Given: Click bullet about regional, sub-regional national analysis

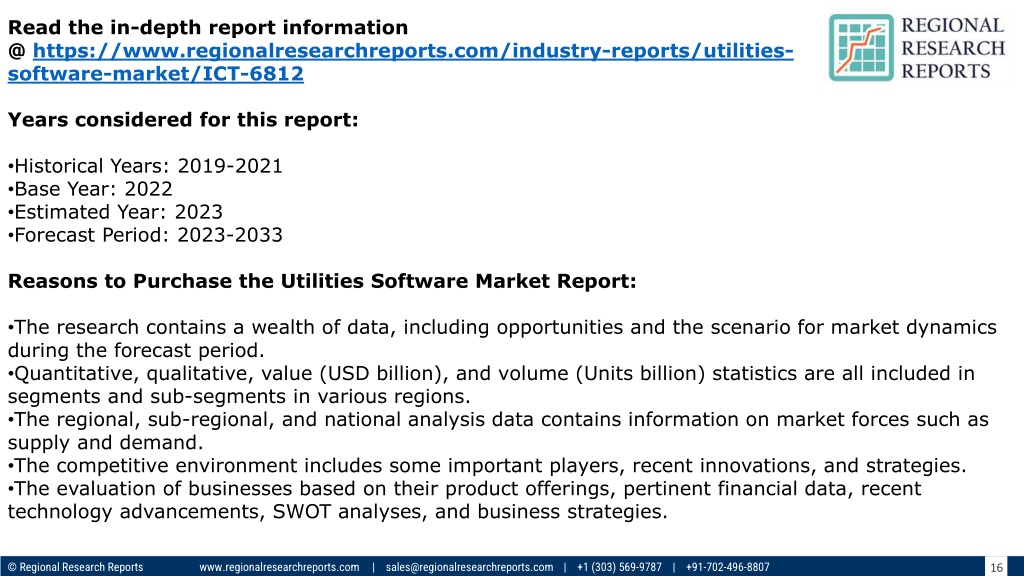Looking at the screenshot, I should pyautogui.click(x=498, y=430).
